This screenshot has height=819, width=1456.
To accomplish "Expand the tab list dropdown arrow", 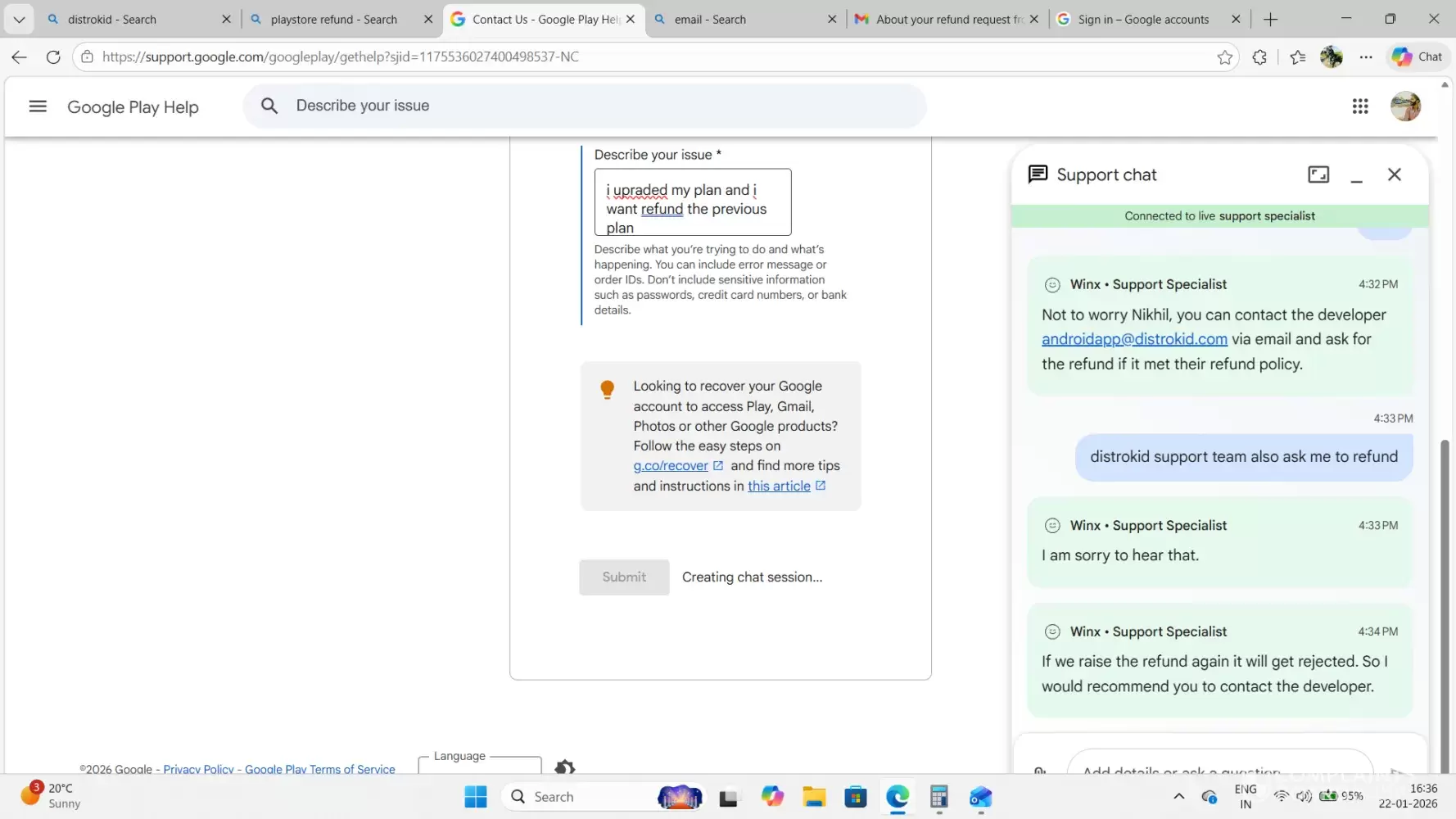I will coord(19,19).
